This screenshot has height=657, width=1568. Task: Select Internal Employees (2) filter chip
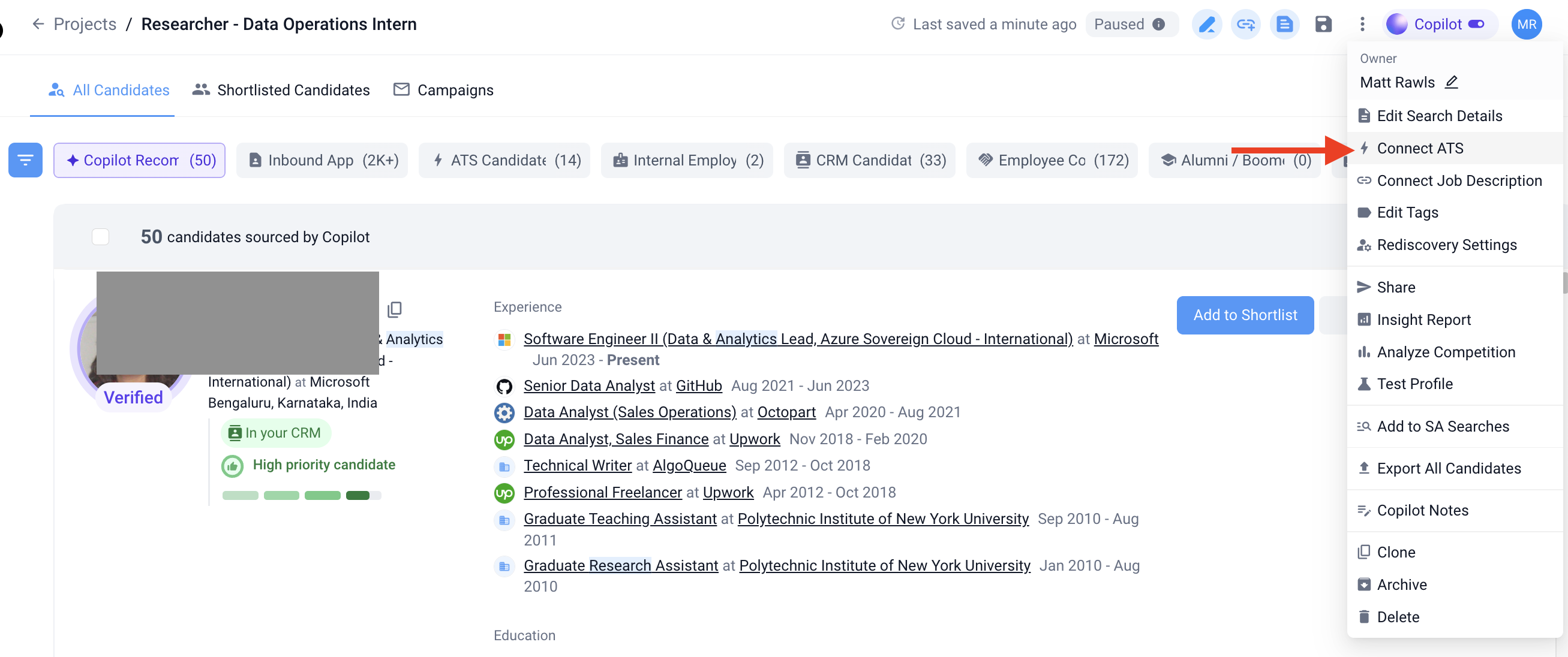(x=687, y=160)
